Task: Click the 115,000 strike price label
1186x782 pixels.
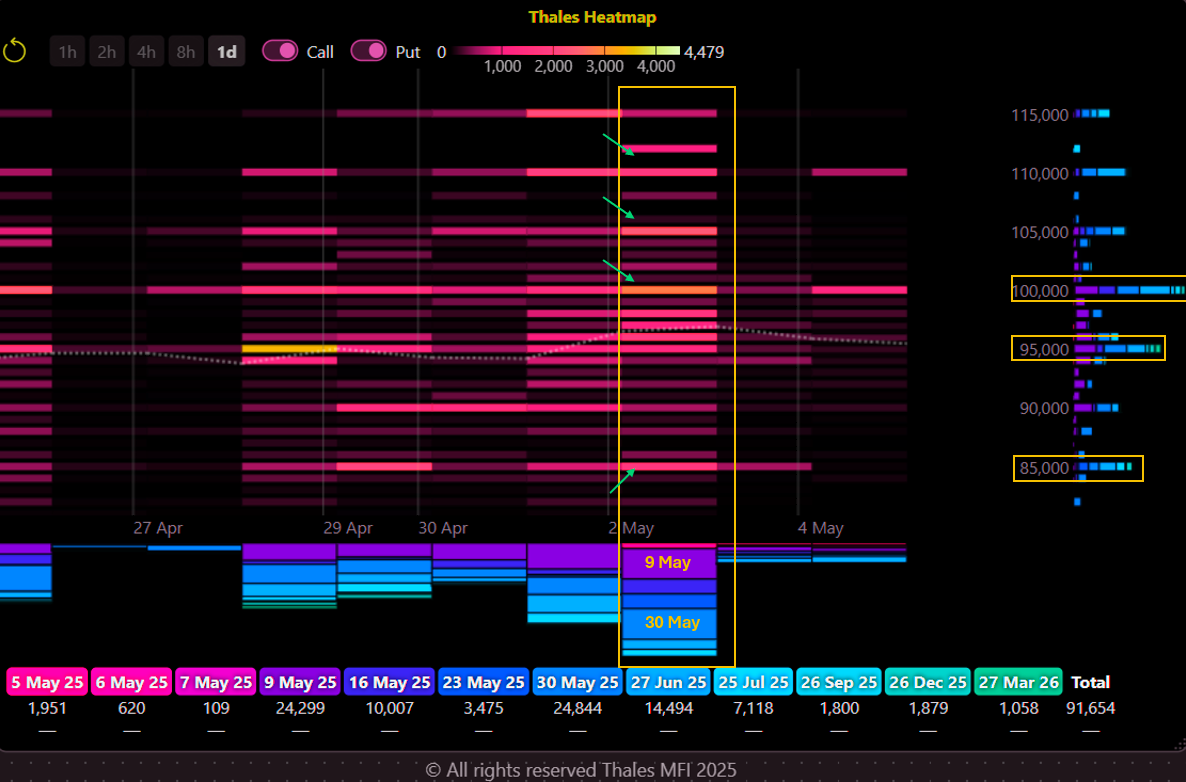Action: tap(1040, 115)
